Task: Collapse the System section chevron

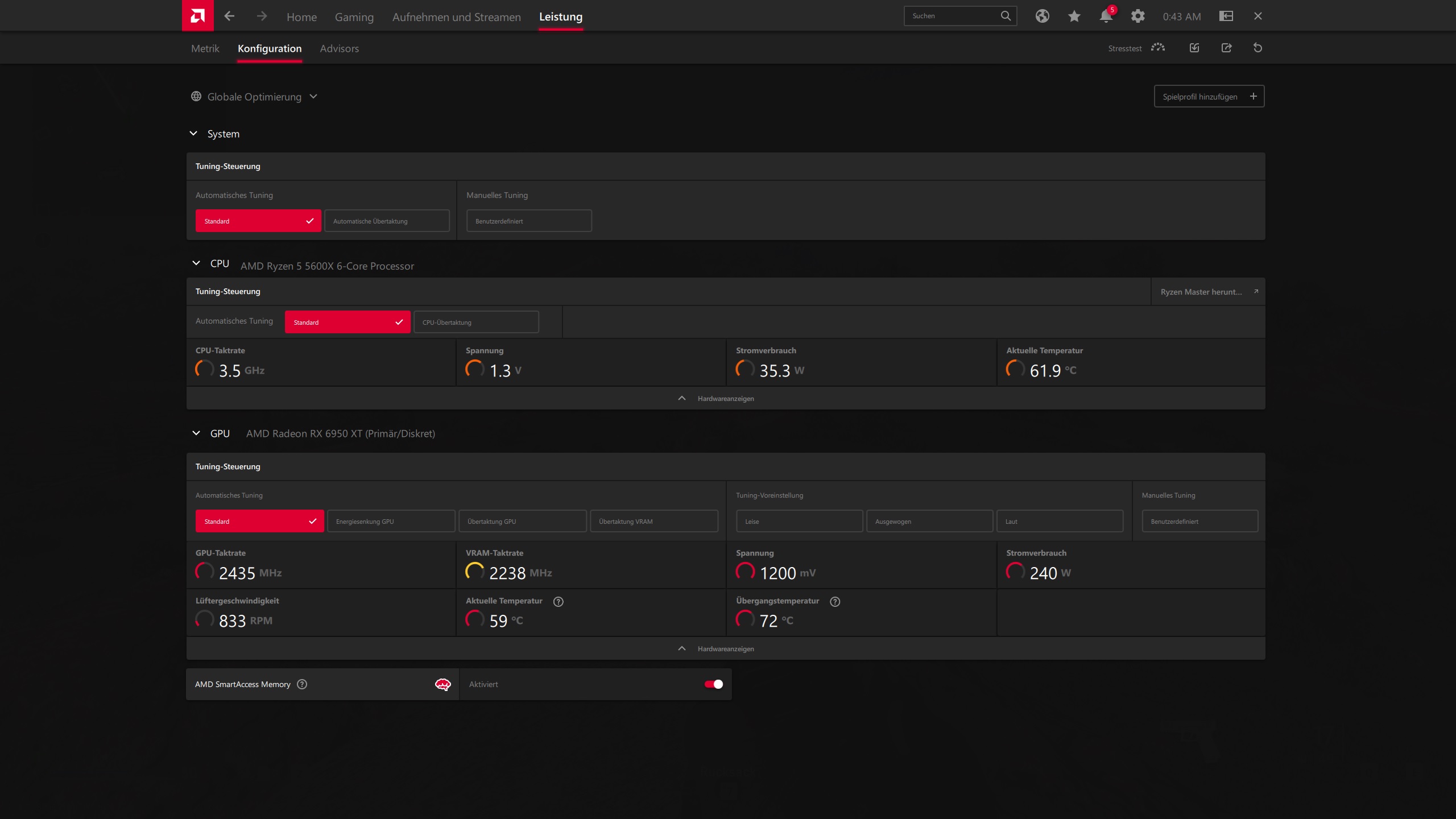Action: (x=193, y=134)
